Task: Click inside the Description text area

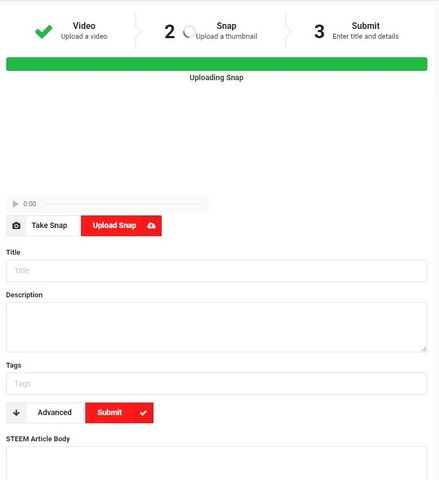Action: 217,327
